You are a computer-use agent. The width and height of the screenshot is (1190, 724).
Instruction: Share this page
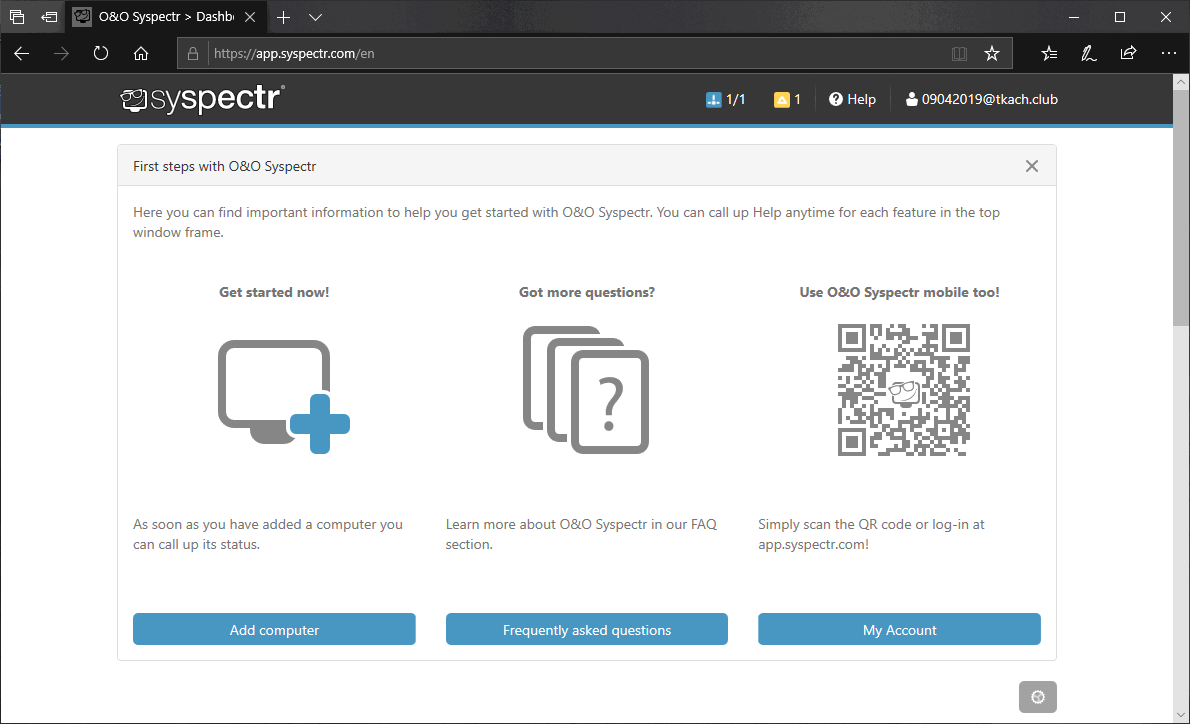(x=1129, y=53)
